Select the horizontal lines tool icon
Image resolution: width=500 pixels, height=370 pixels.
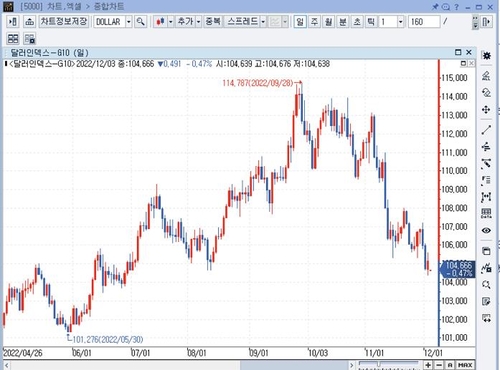tap(486, 146)
